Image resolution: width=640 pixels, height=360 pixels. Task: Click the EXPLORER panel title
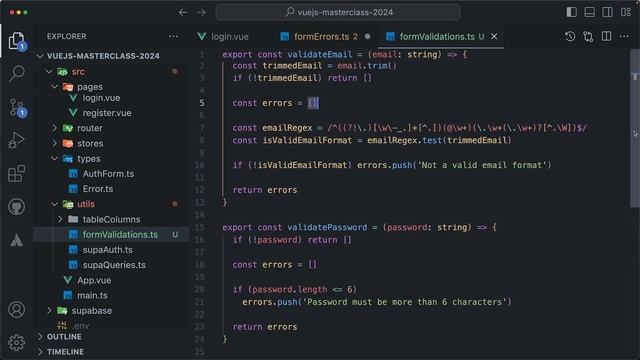[x=67, y=36]
